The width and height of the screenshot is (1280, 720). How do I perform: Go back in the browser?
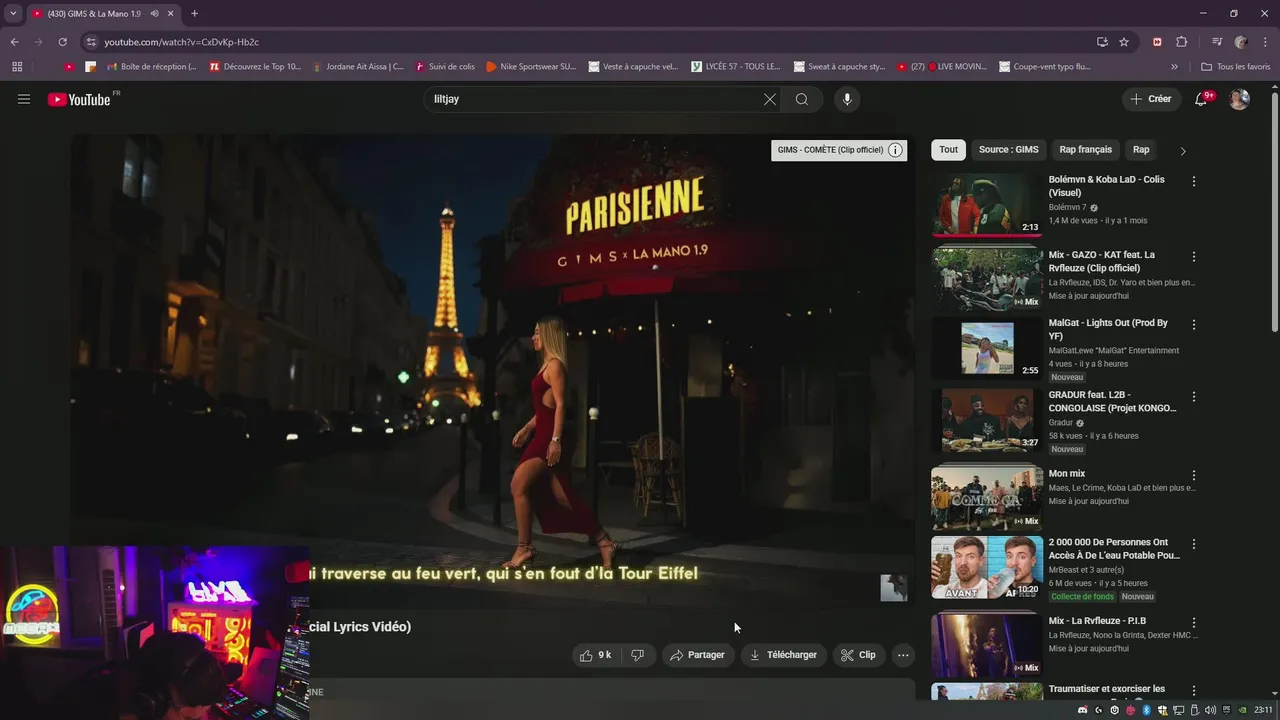pos(14,42)
